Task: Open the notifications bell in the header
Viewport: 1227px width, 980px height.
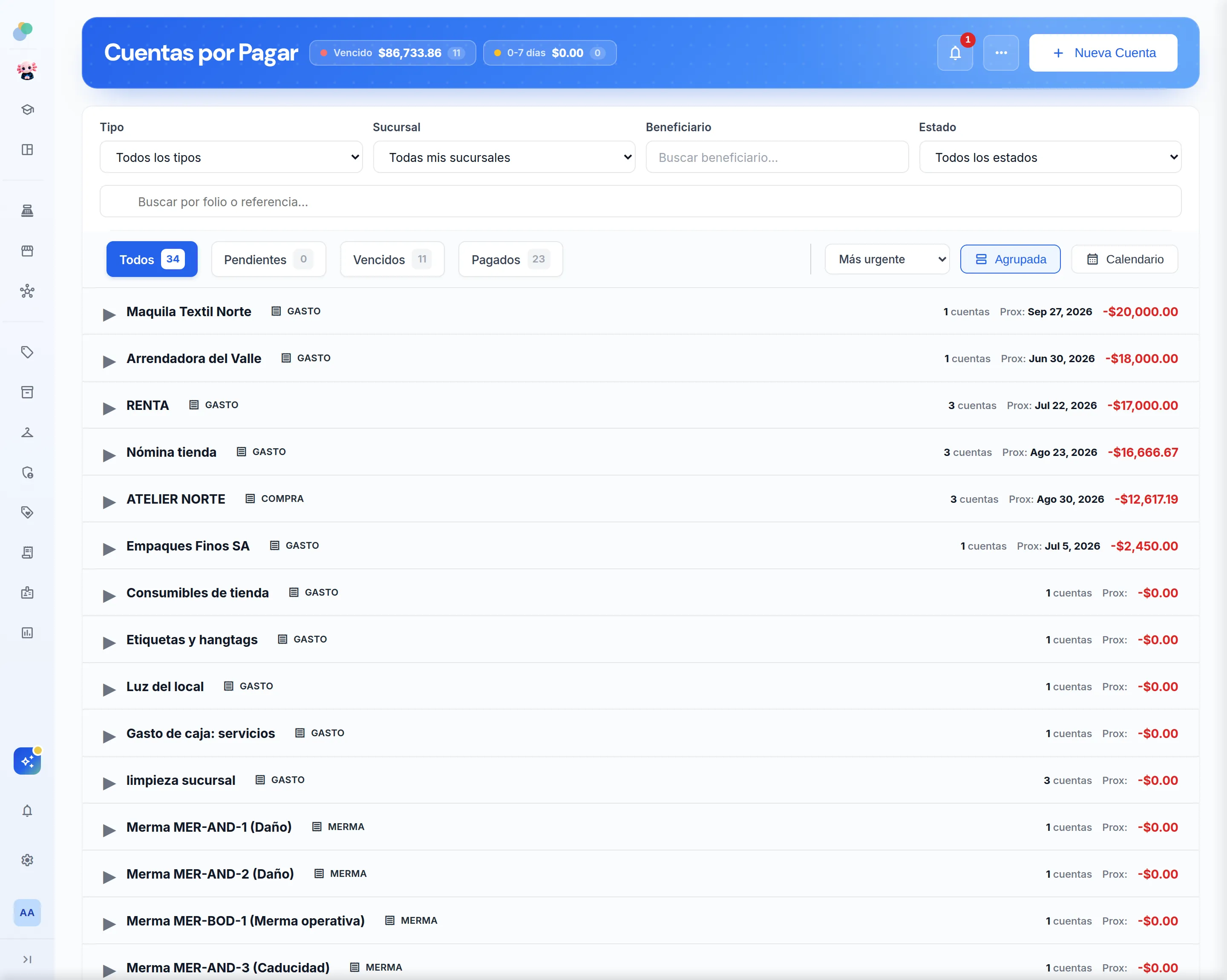Action: [955, 53]
